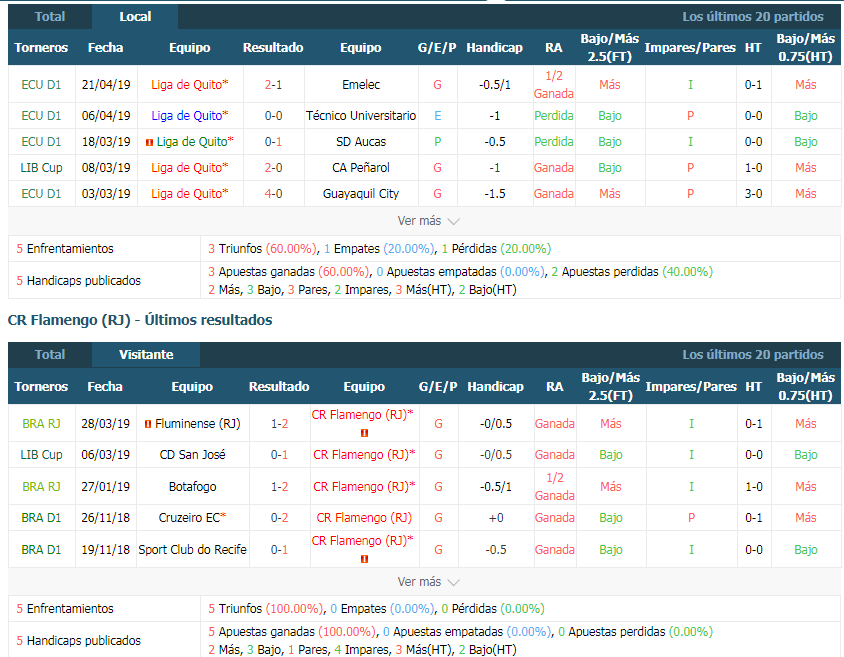
Task: Open the Cruzeiro EC team link
Action: pos(189,518)
